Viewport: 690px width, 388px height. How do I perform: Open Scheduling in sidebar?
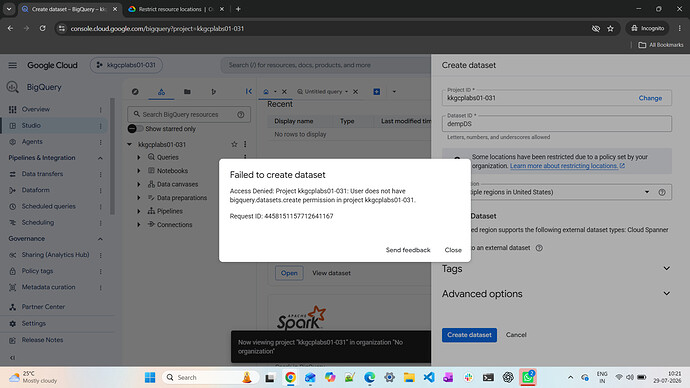point(38,223)
